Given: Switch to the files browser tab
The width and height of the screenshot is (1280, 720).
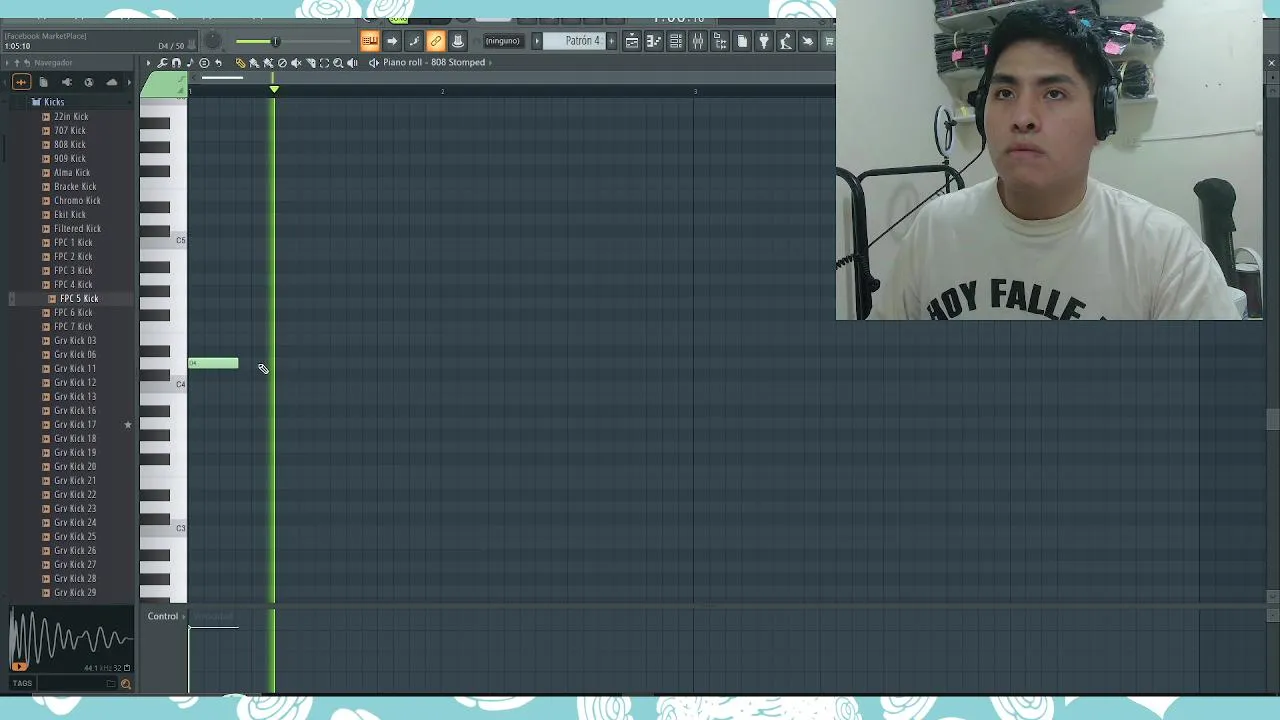Looking at the screenshot, I should pyautogui.click(x=43, y=82).
